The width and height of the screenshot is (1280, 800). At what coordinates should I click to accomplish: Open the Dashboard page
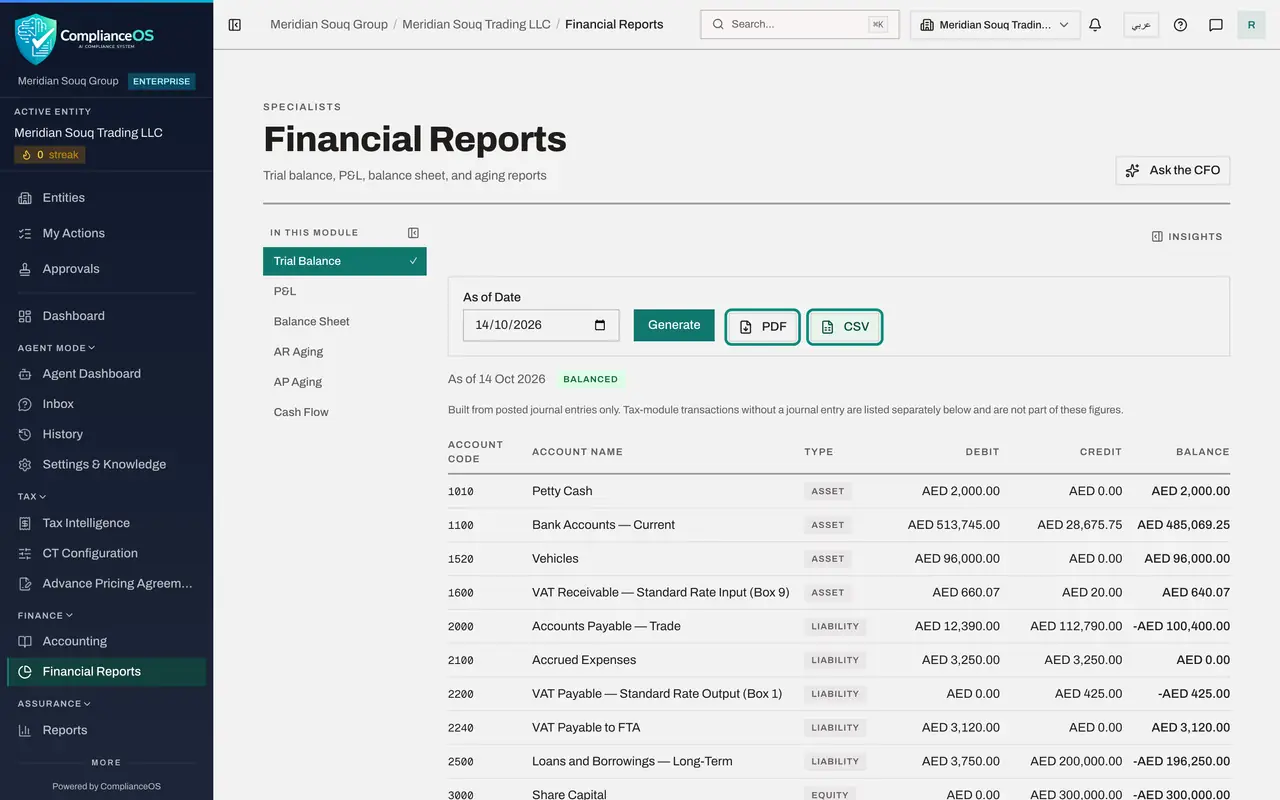pyautogui.click(x=106, y=316)
